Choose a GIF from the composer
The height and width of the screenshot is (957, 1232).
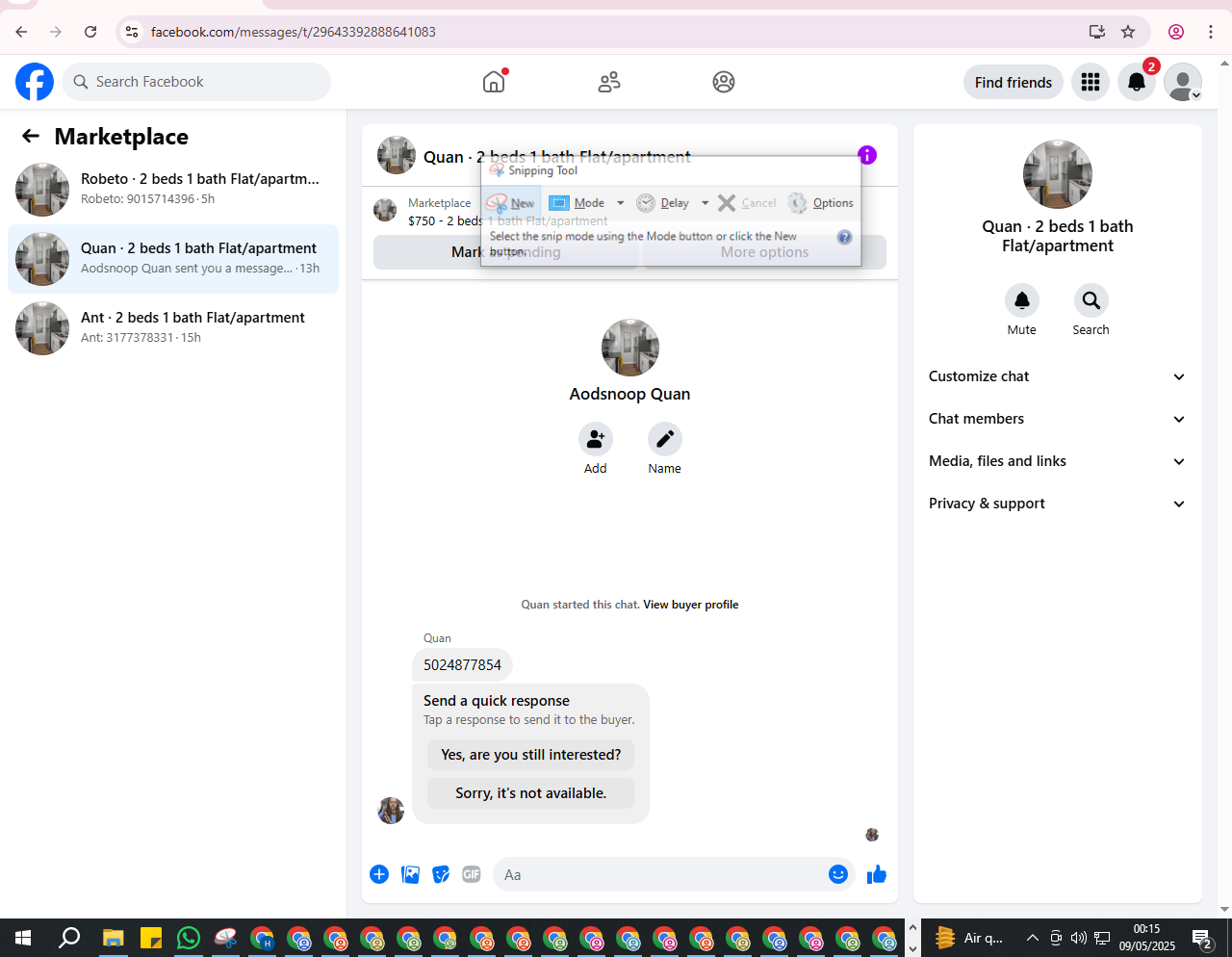[x=472, y=874]
